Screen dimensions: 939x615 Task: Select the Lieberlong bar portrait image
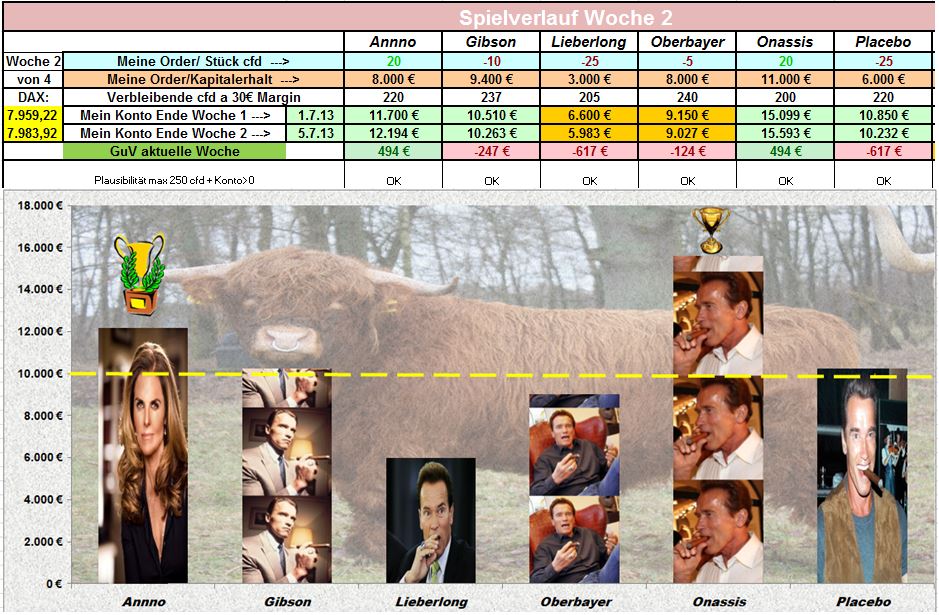pos(431,520)
